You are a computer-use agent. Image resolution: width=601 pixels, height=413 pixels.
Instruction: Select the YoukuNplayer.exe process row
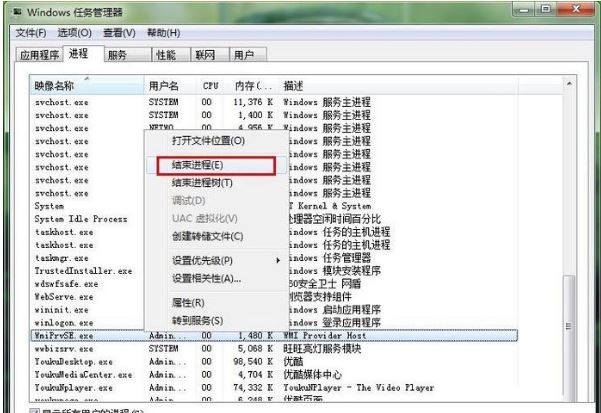click(274, 388)
